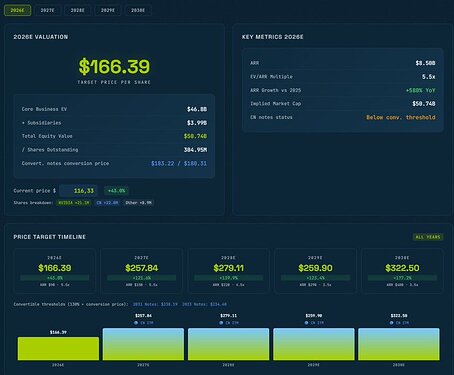Click the Subsidiaries value $3.99B
This screenshot has height=375, width=454.
(197, 123)
